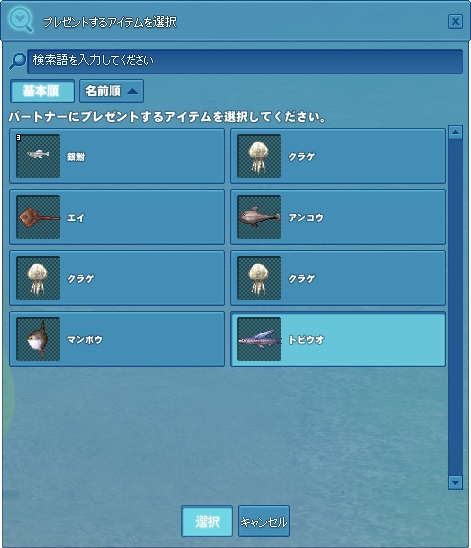This screenshot has height=548, width=471.
Task: Confirm with the 選択 button
Action: coord(207,521)
